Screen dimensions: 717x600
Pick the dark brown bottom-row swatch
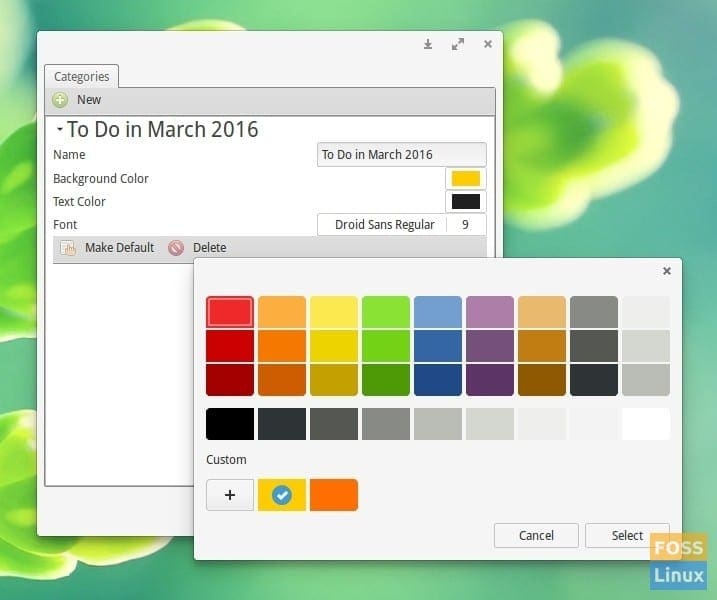click(542, 380)
